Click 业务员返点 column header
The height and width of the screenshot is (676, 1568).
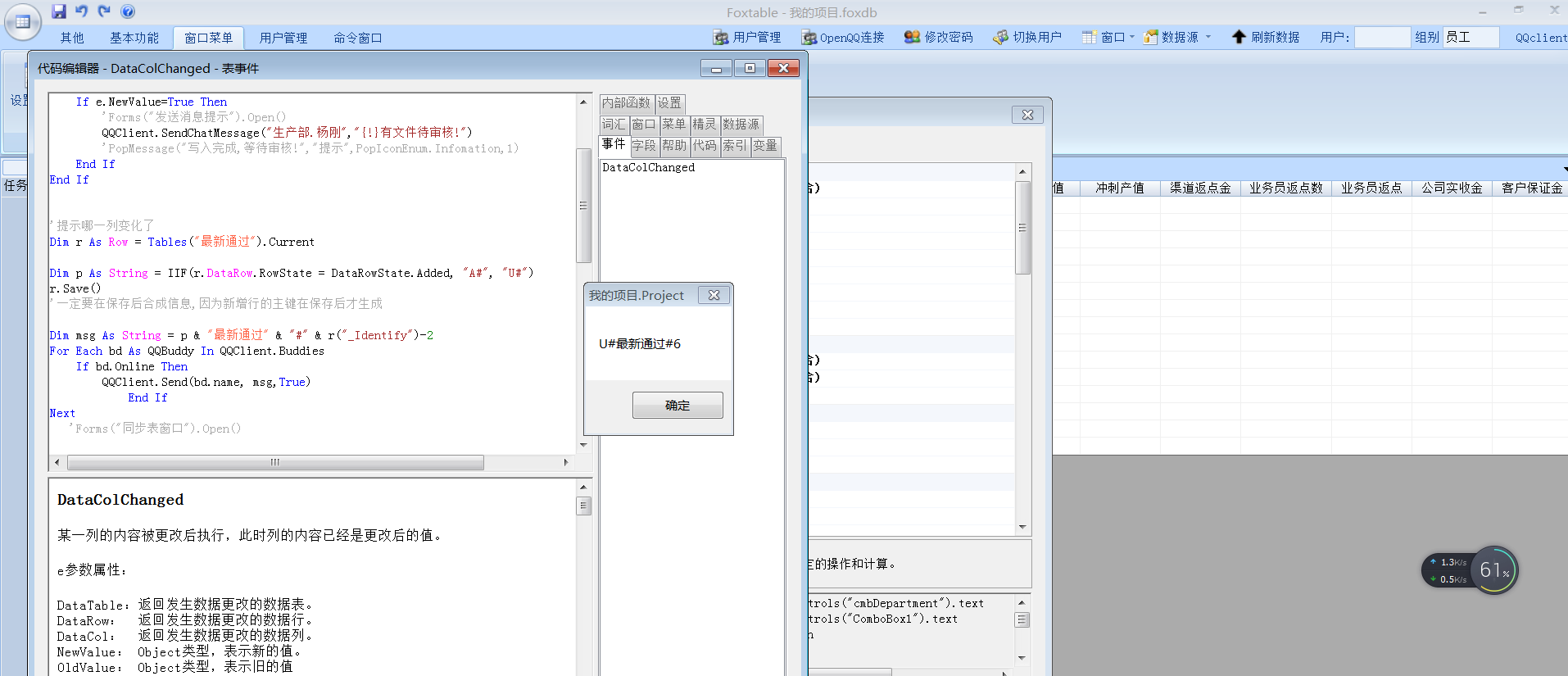tap(1371, 188)
